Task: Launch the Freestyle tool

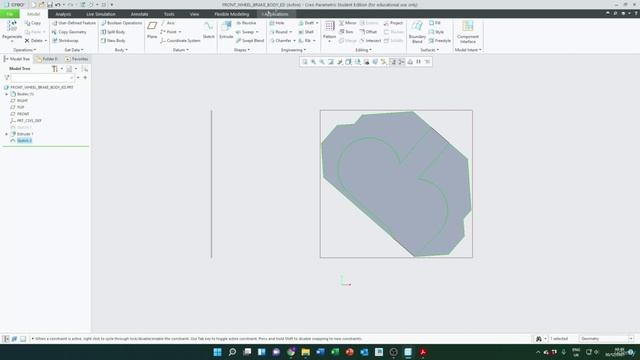Action: point(440,41)
